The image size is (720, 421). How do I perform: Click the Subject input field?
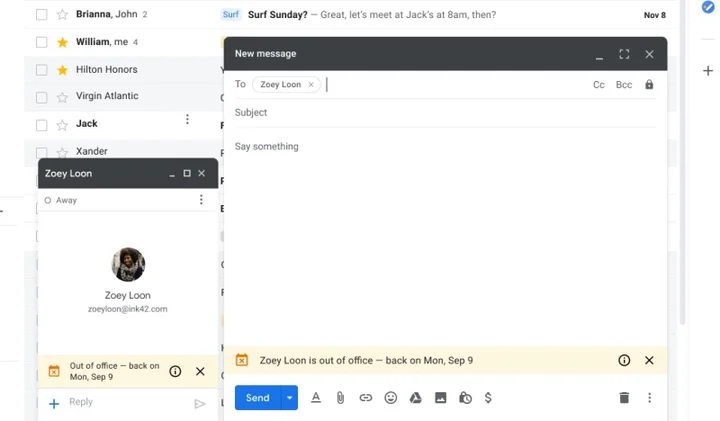click(x=445, y=112)
